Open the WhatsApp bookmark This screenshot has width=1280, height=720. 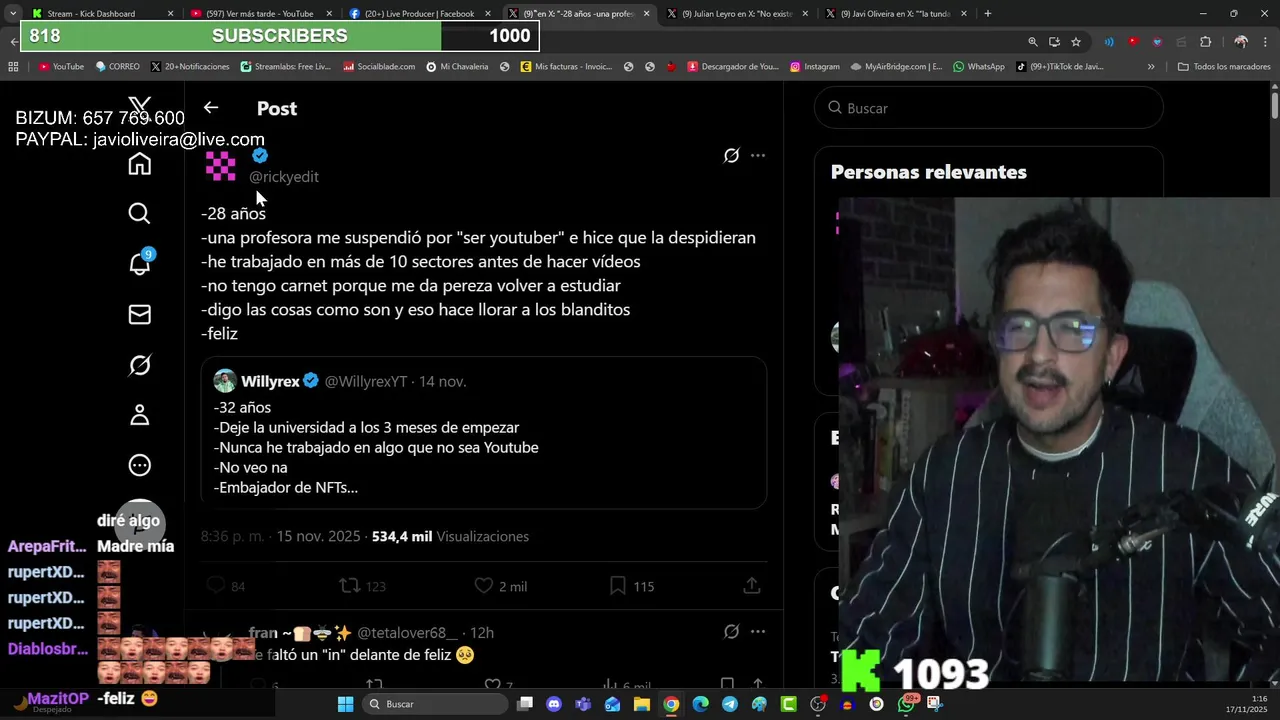(978, 67)
